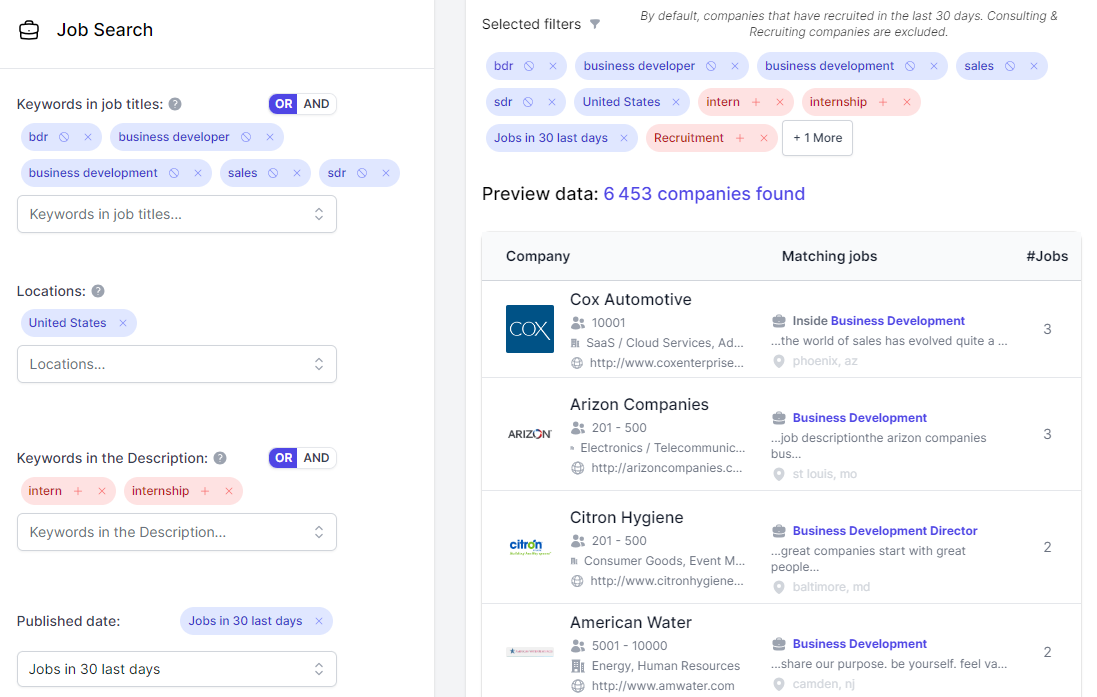The width and height of the screenshot is (1097, 697).
Task: Remove 'sdr' tag in left panel
Action: [x=386, y=173]
